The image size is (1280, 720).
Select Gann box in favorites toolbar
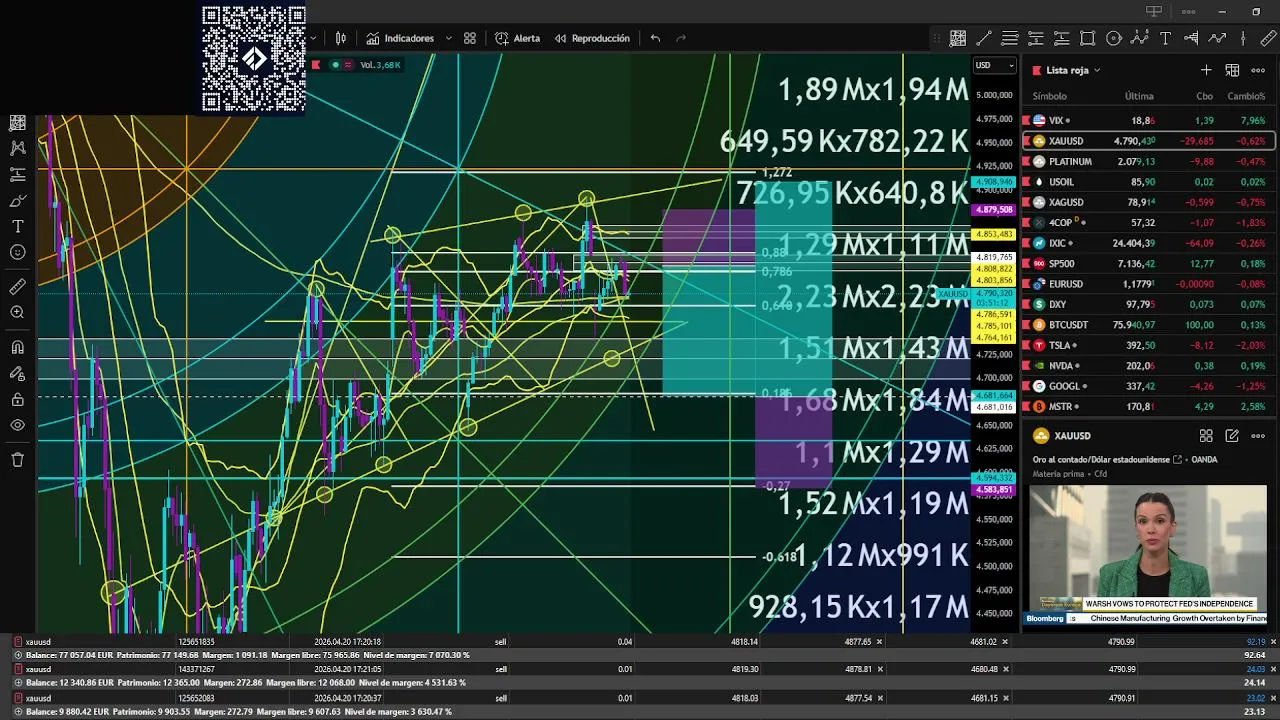(x=958, y=38)
